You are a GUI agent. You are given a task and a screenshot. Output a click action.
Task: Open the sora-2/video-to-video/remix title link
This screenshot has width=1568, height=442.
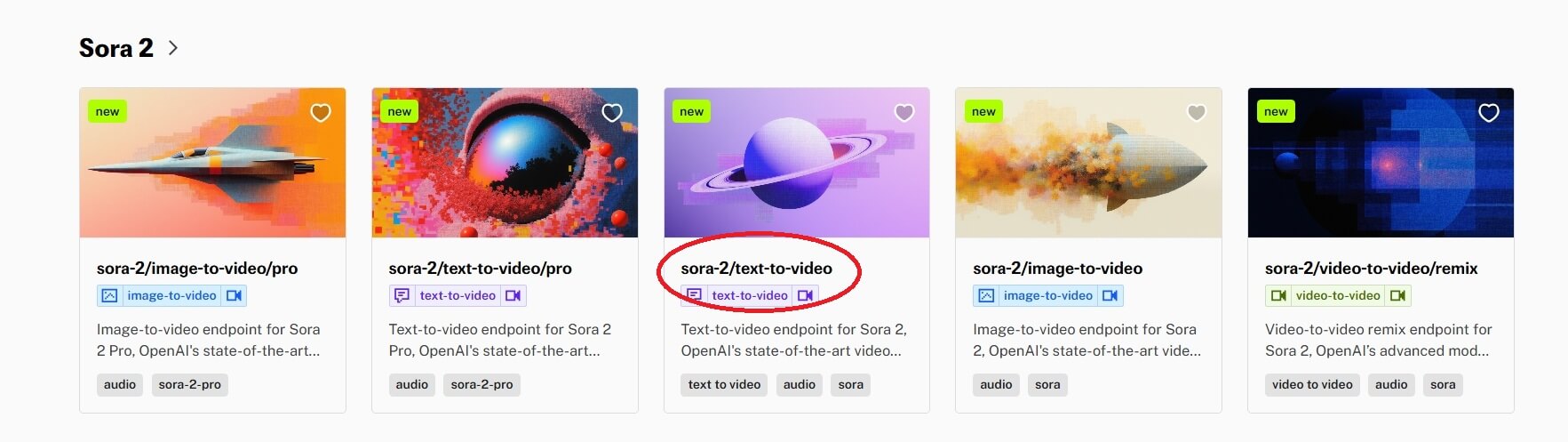1372,268
